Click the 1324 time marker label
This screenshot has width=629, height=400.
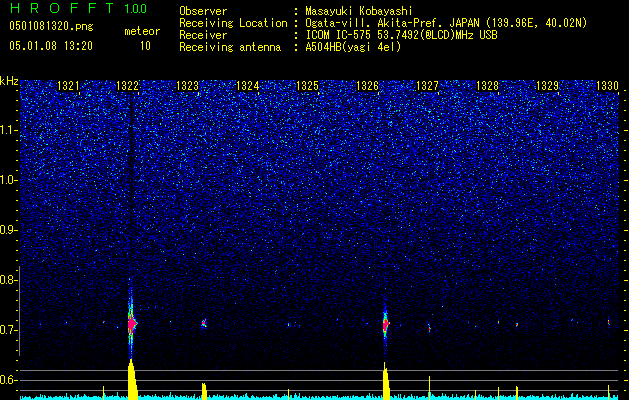click(x=248, y=86)
